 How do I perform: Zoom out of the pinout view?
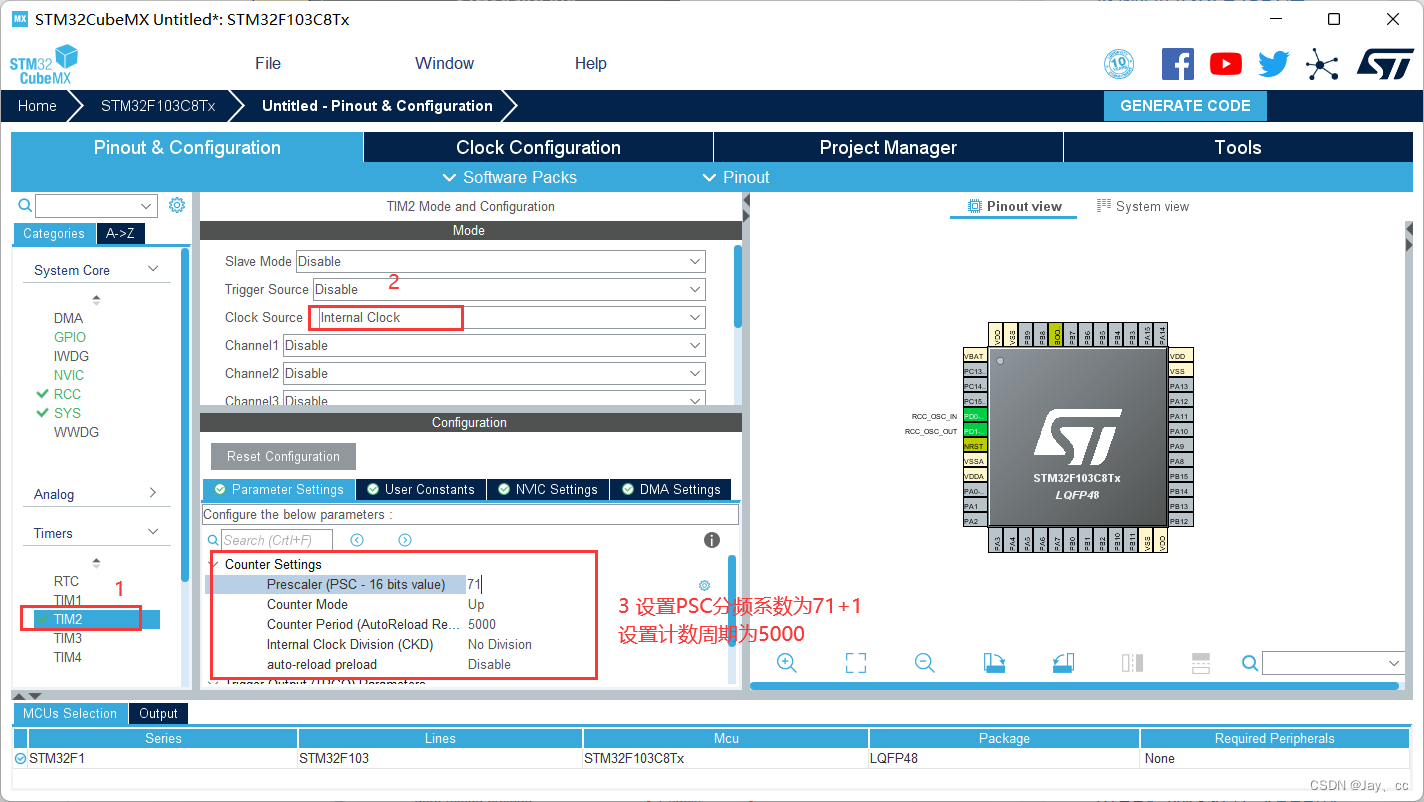coord(925,663)
